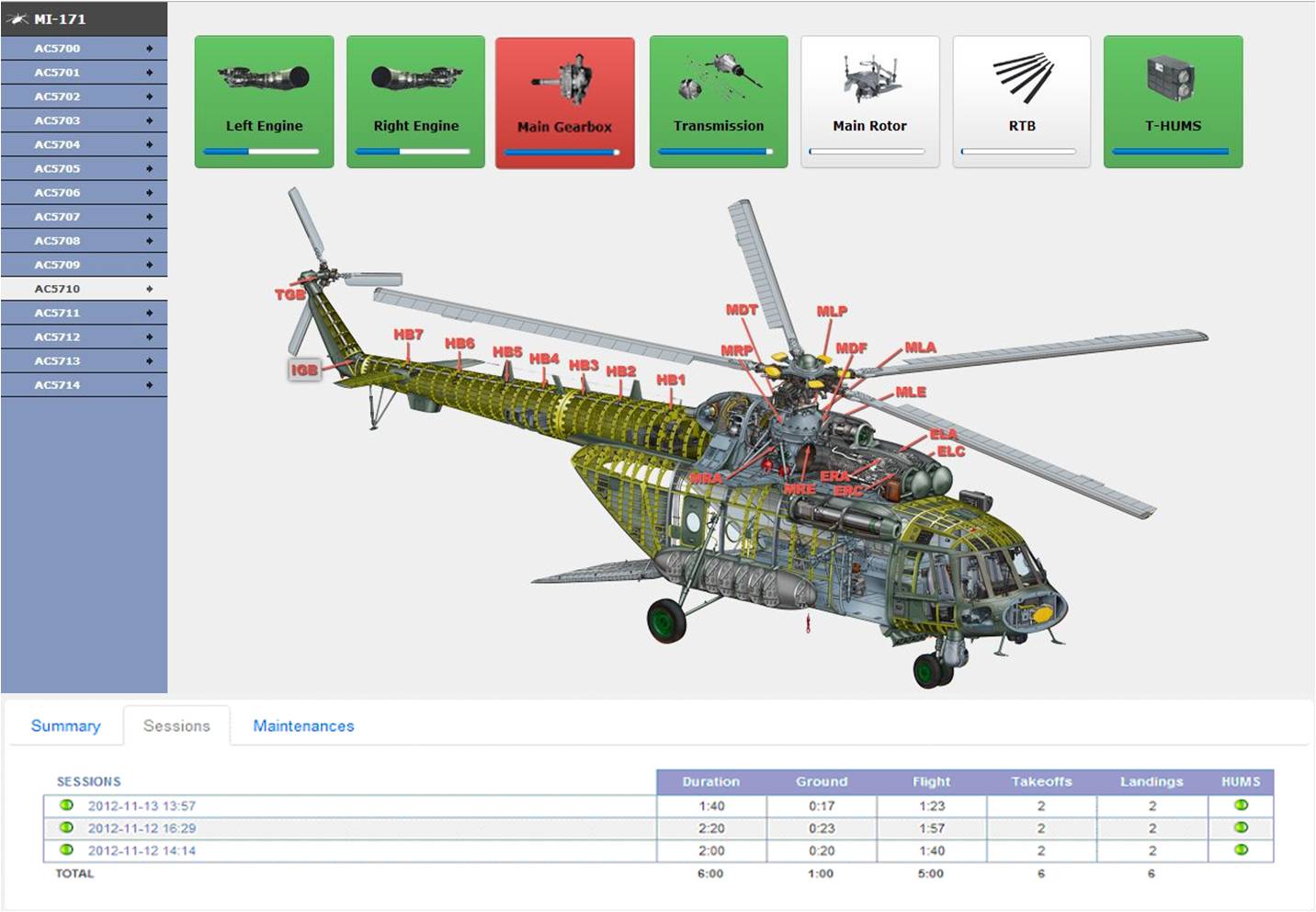Click the green status icon for session 2012-11-12 14:14
Screen dimensions: 1316x912
tap(66, 850)
